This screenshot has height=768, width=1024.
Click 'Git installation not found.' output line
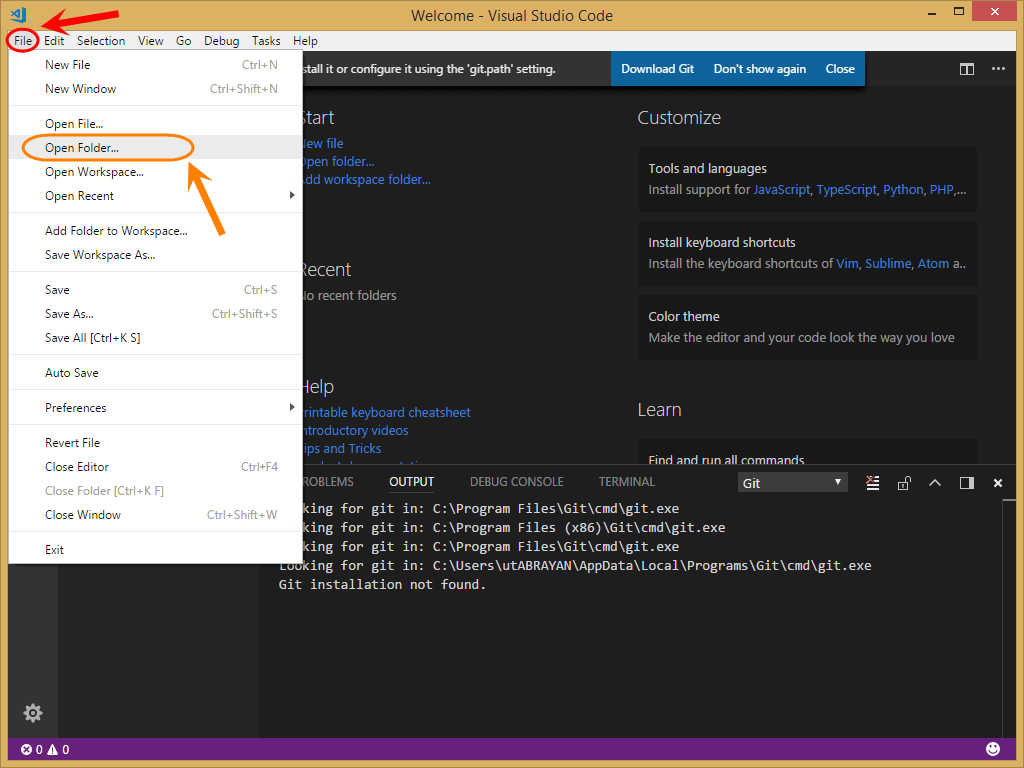tap(382, 584)
